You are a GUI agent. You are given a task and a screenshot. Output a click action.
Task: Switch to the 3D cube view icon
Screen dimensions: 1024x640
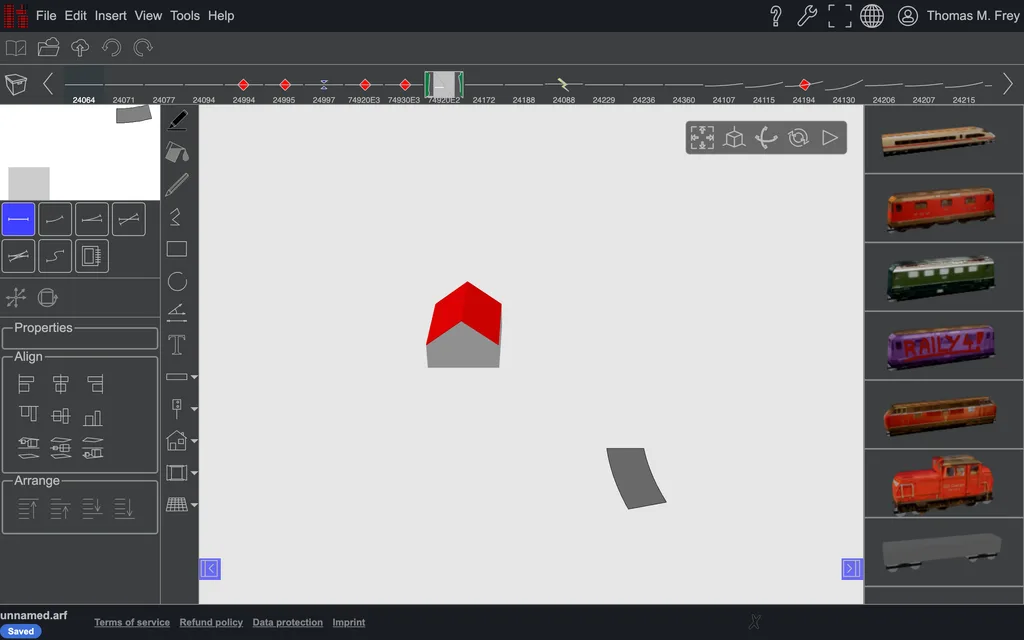click(x=734, y=138)
